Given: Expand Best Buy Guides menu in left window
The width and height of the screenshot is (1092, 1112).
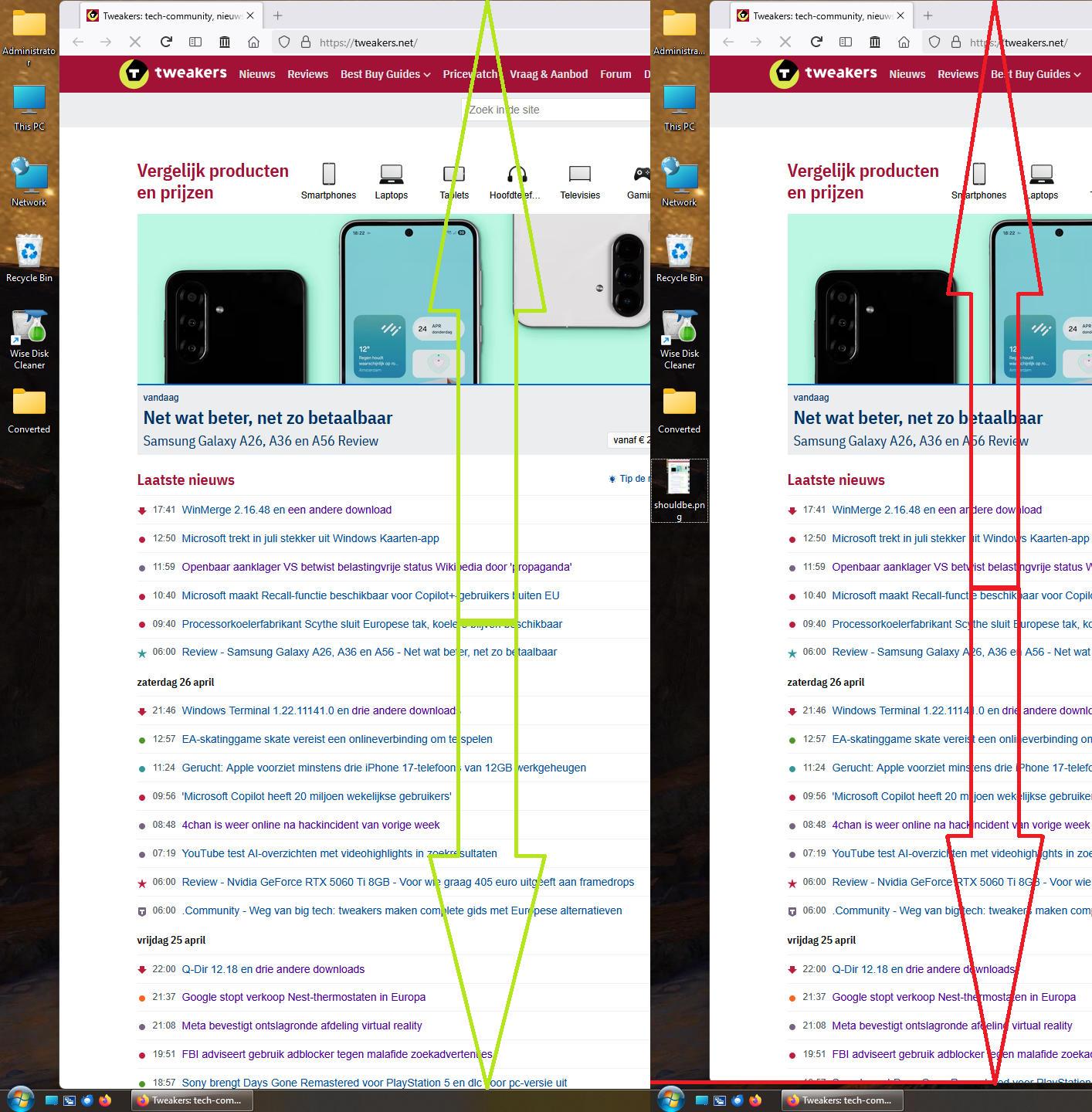Looking at the screenshot, I should coord(385,74).
